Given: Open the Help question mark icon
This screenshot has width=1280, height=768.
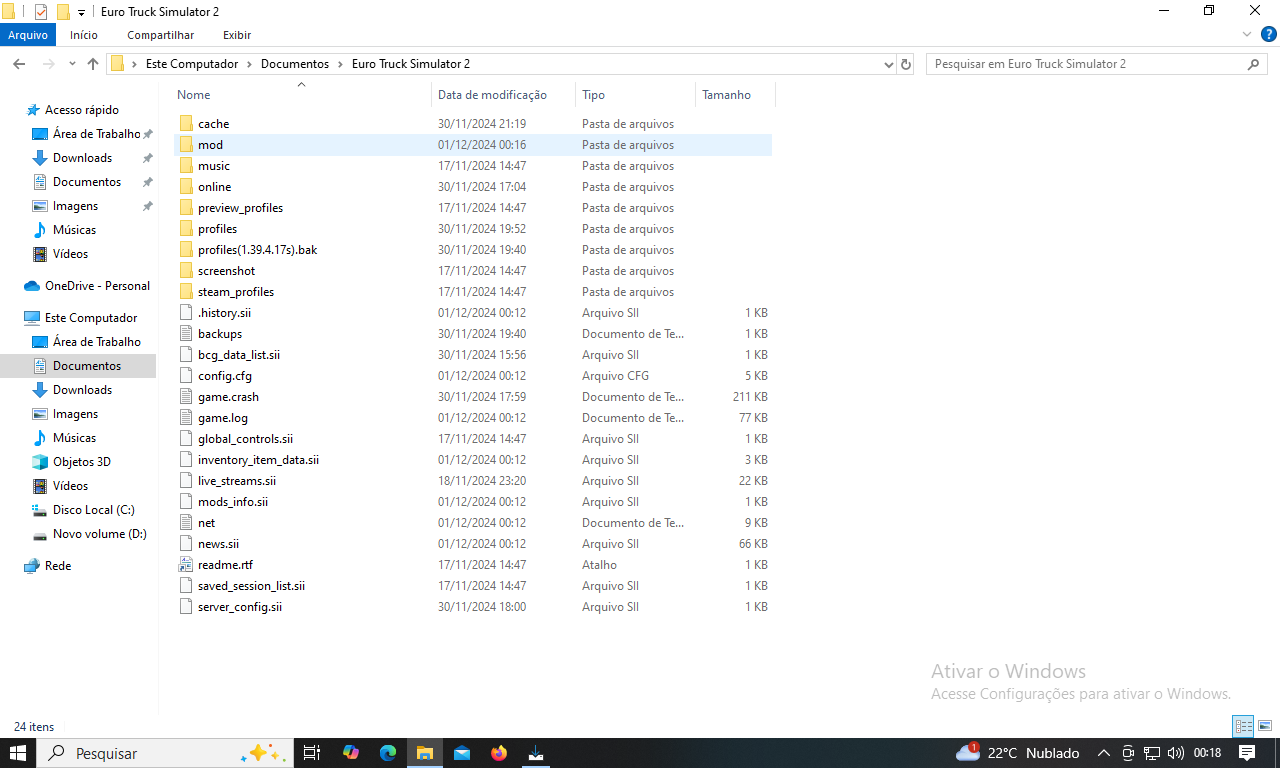Looking at the screenshot, I should [1266, 35].
